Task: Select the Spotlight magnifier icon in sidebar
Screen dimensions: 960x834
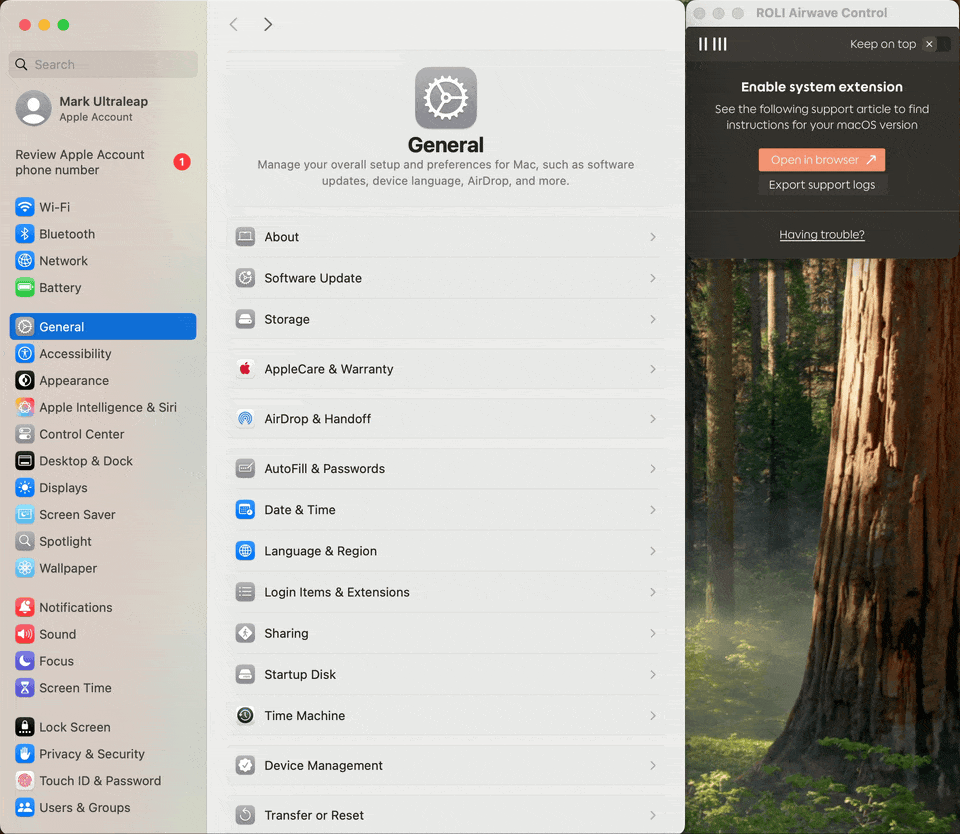Action: point(24,541)
